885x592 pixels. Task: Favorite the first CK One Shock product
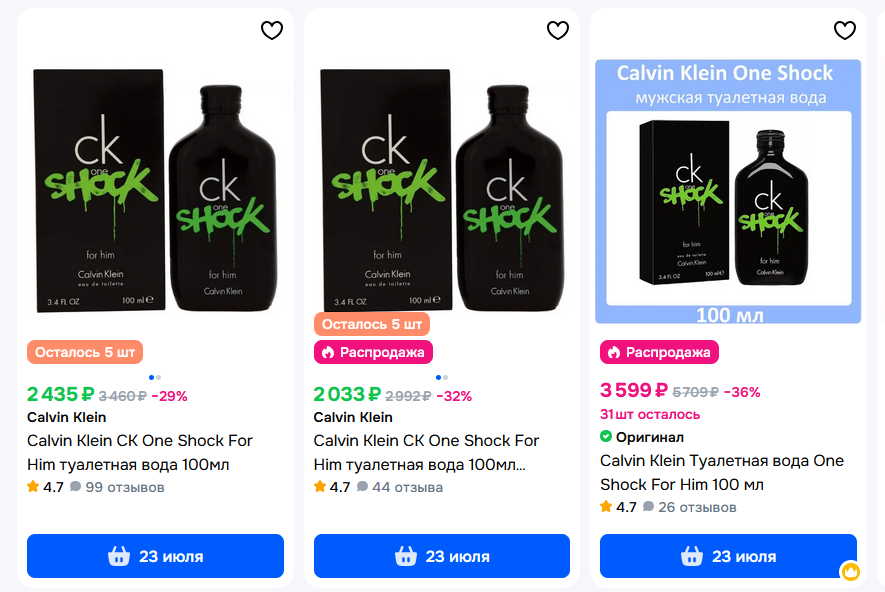(272, 31)
